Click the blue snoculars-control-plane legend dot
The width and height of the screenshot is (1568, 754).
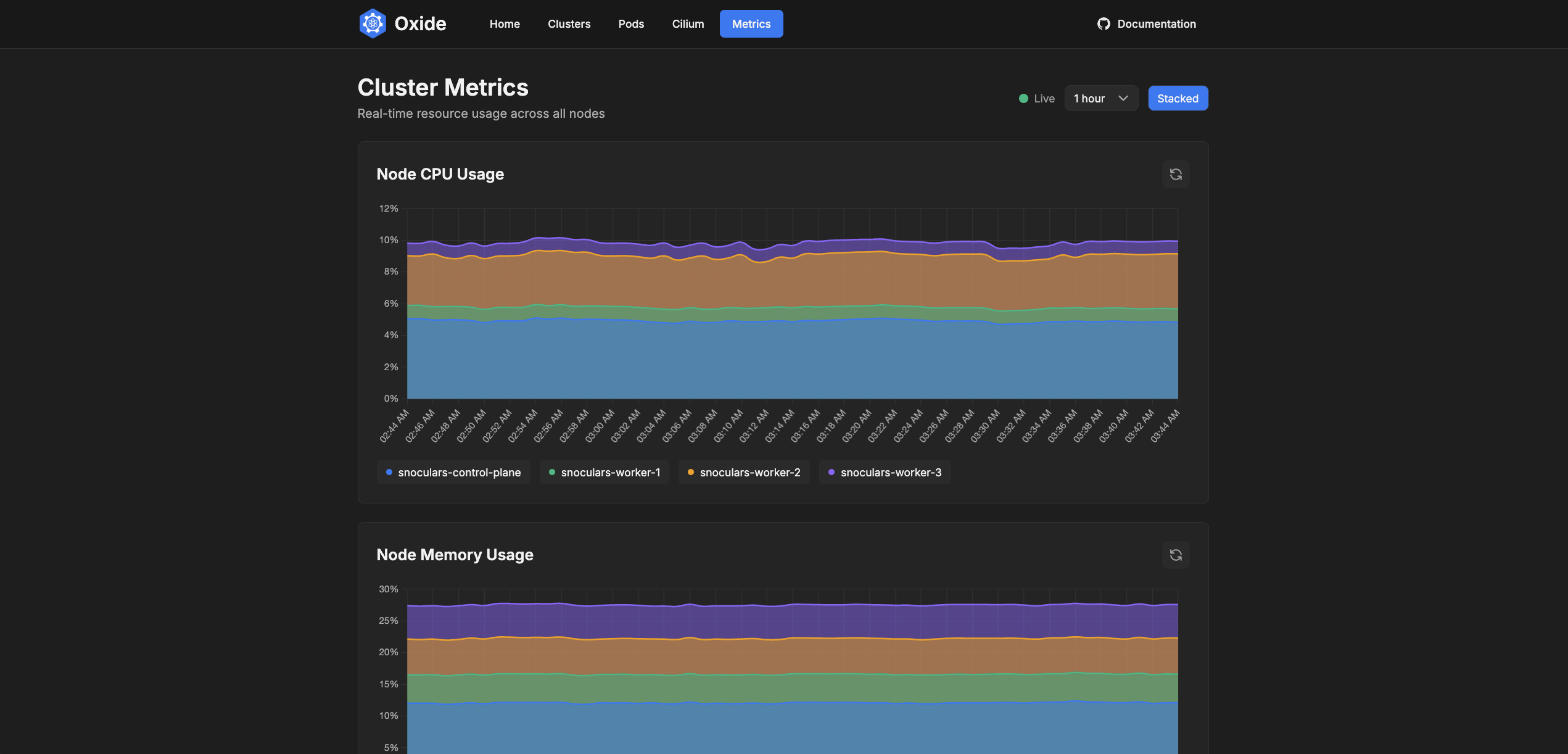[x=389, y=473]
